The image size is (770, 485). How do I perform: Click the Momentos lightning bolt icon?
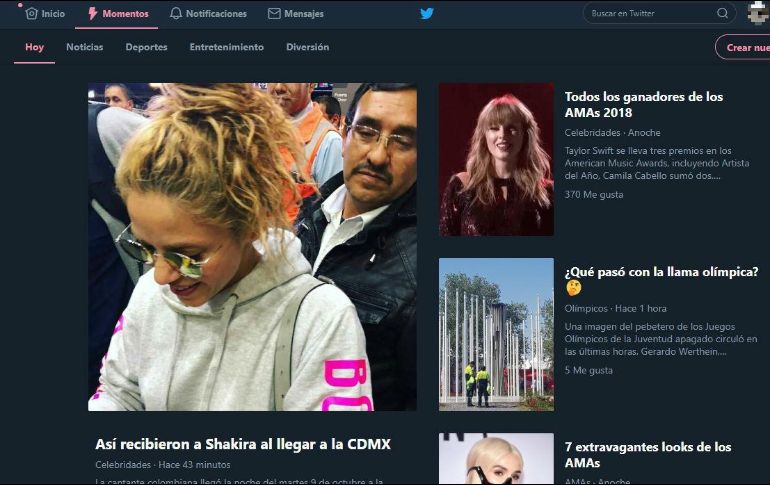92,14
